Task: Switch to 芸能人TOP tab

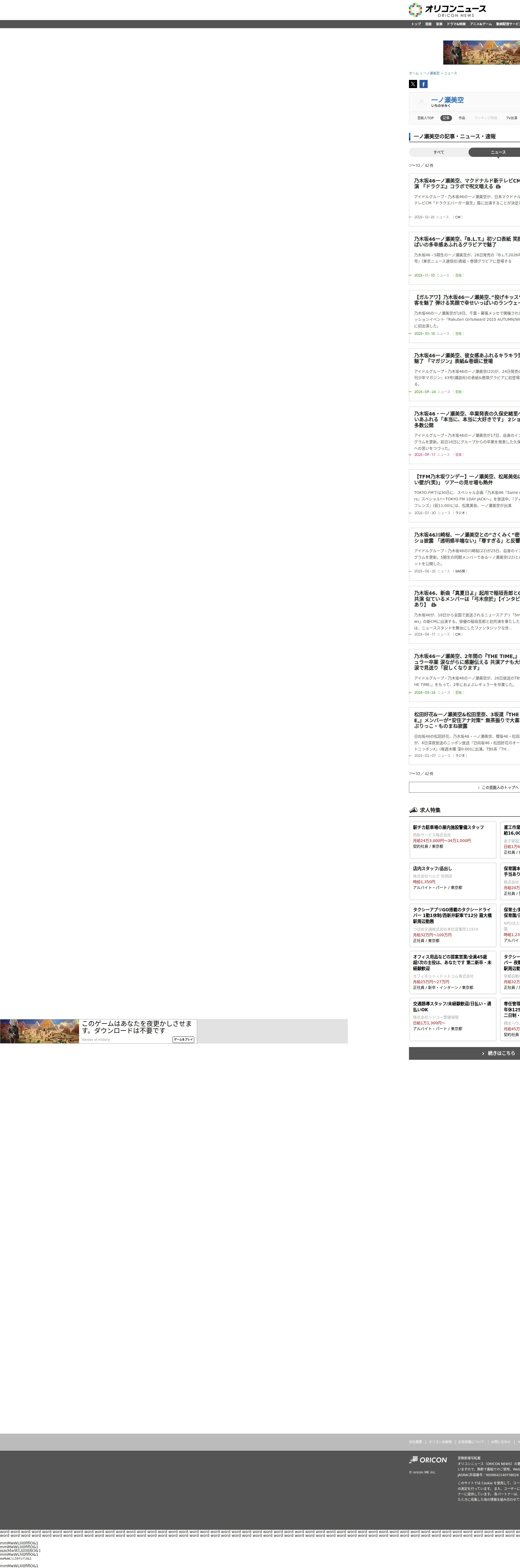Action: pos(425,118)
